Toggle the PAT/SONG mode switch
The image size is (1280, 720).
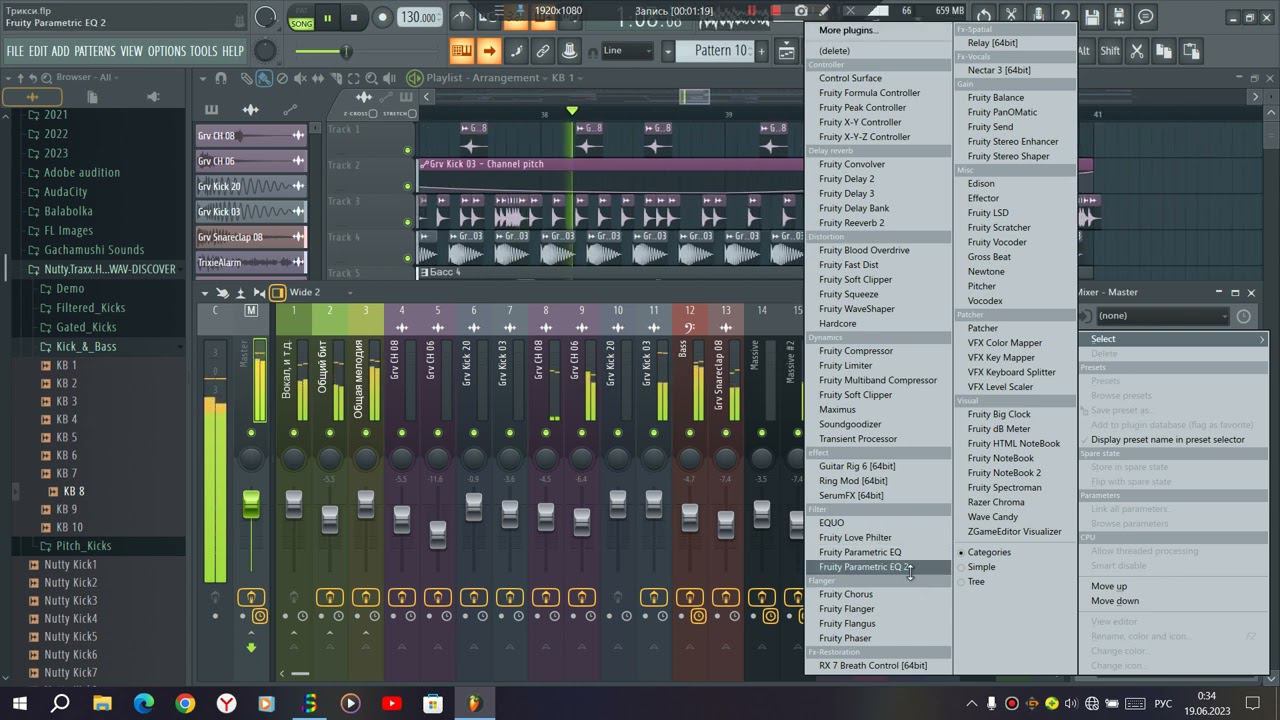coord(300,18)
